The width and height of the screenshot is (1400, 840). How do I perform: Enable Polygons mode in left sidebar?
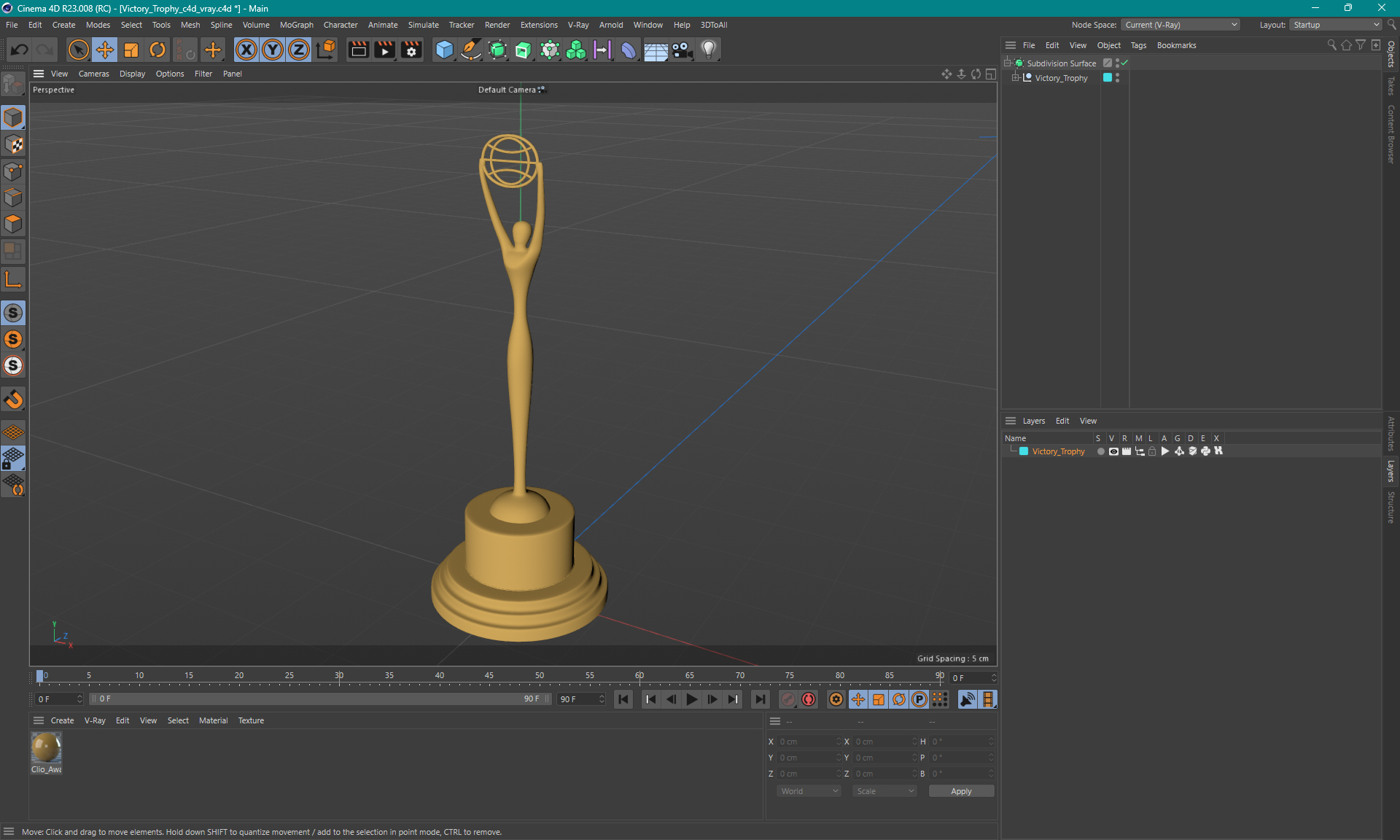tap(13, 224)
